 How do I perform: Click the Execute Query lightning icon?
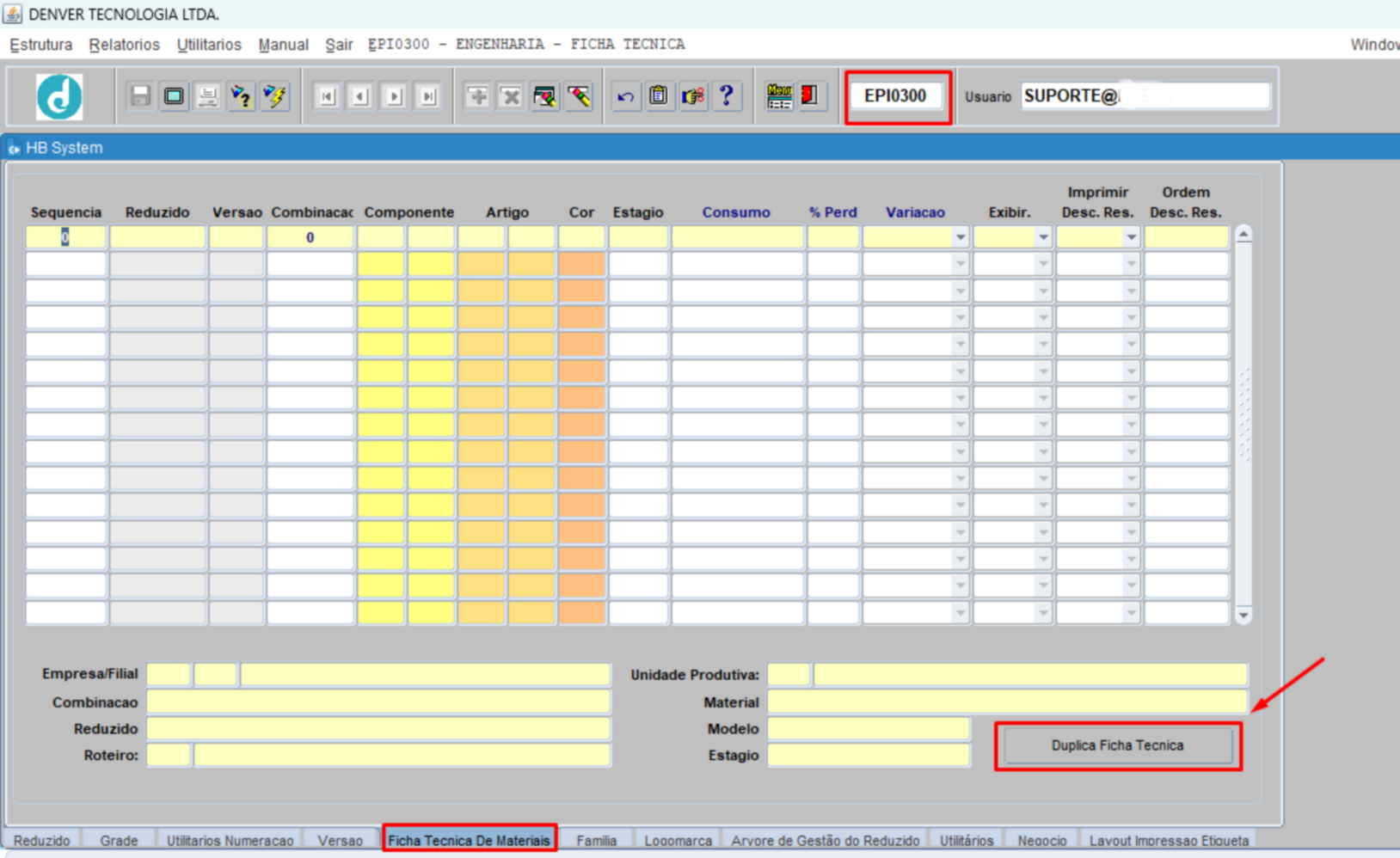[x=275, y=96]
